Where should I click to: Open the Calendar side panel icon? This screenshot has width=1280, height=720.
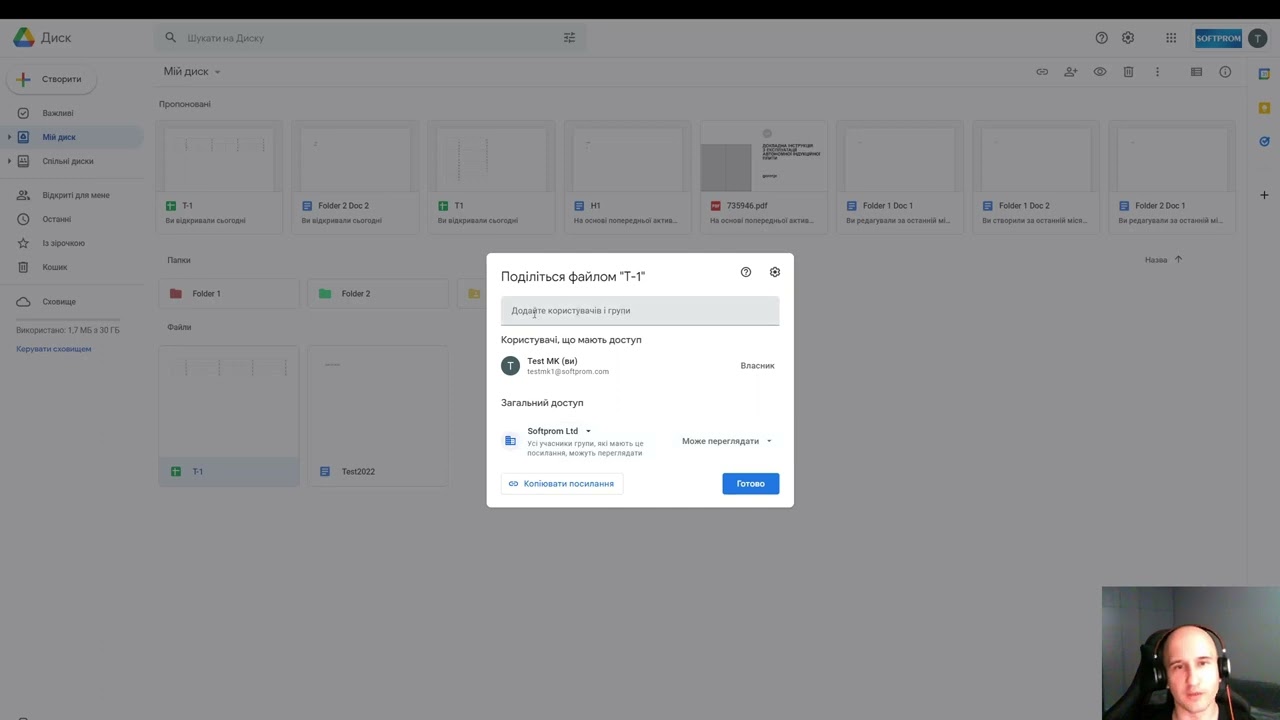point(1264,74)
